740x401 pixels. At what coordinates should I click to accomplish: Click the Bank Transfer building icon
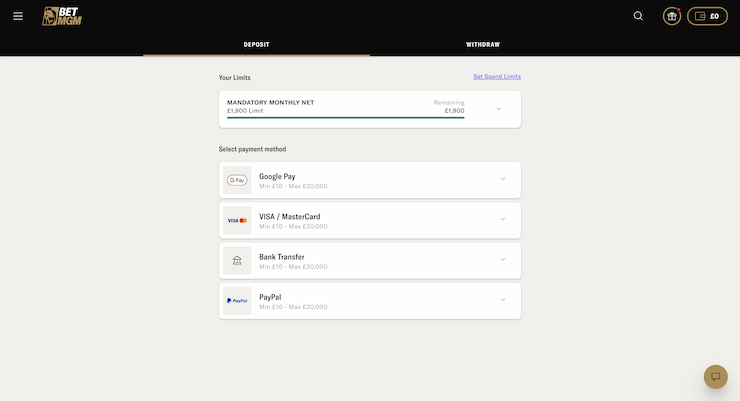tap(237, 260)
